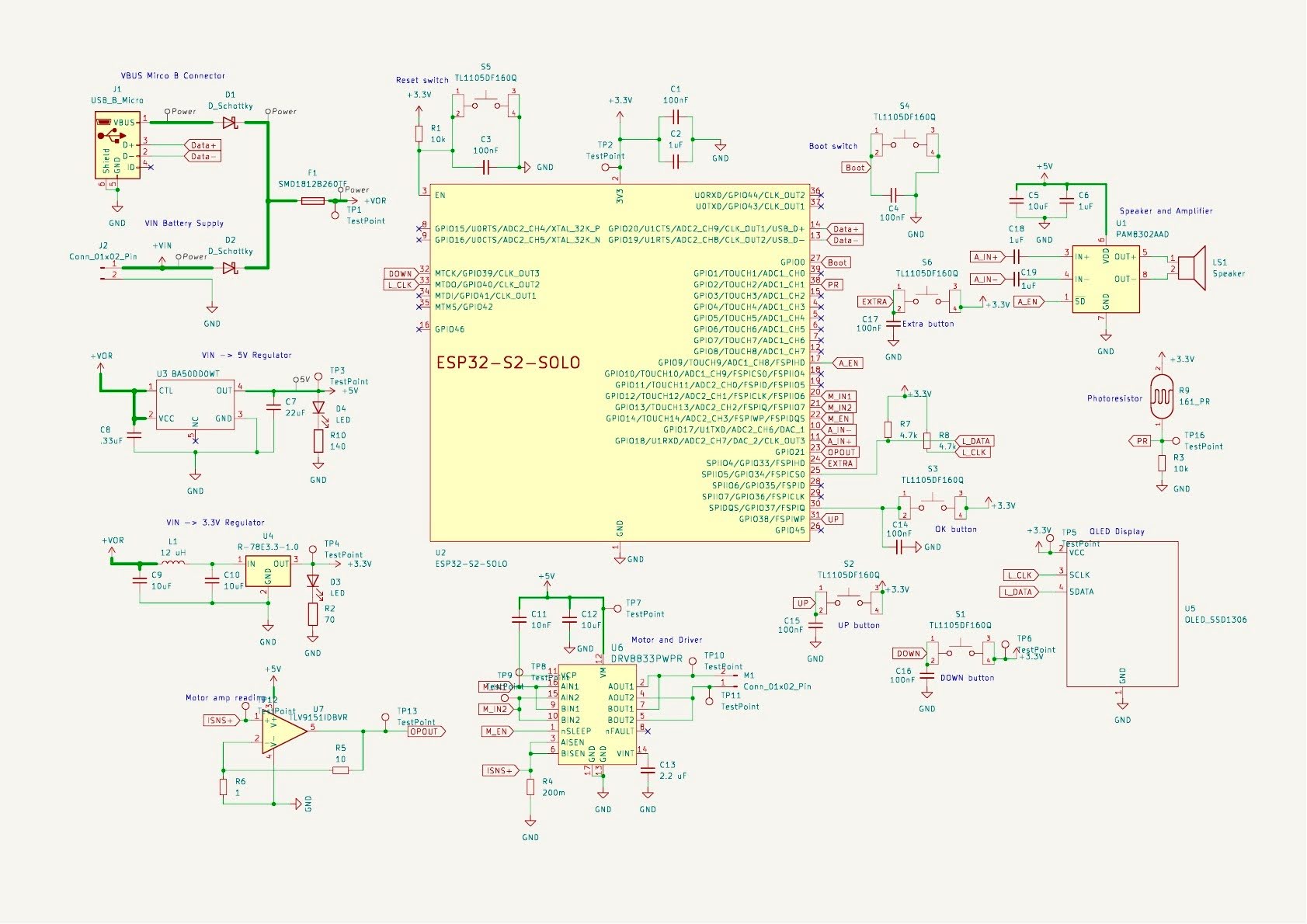Select the U3 BA50DD0WT regulator block
This screenshot has height=924, width=1307.
coord(196,405)
